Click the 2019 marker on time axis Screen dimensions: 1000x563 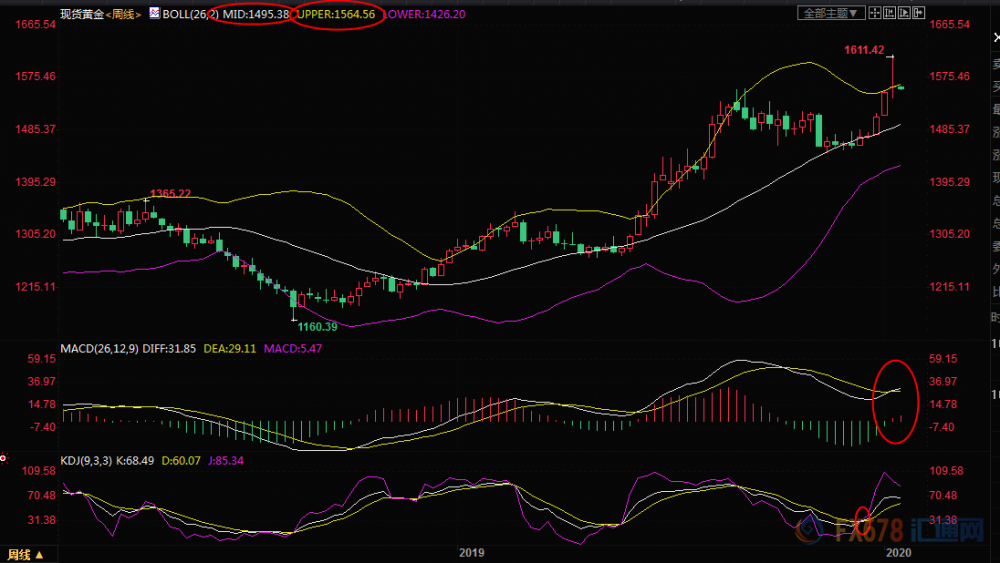(x=471, y=553)
